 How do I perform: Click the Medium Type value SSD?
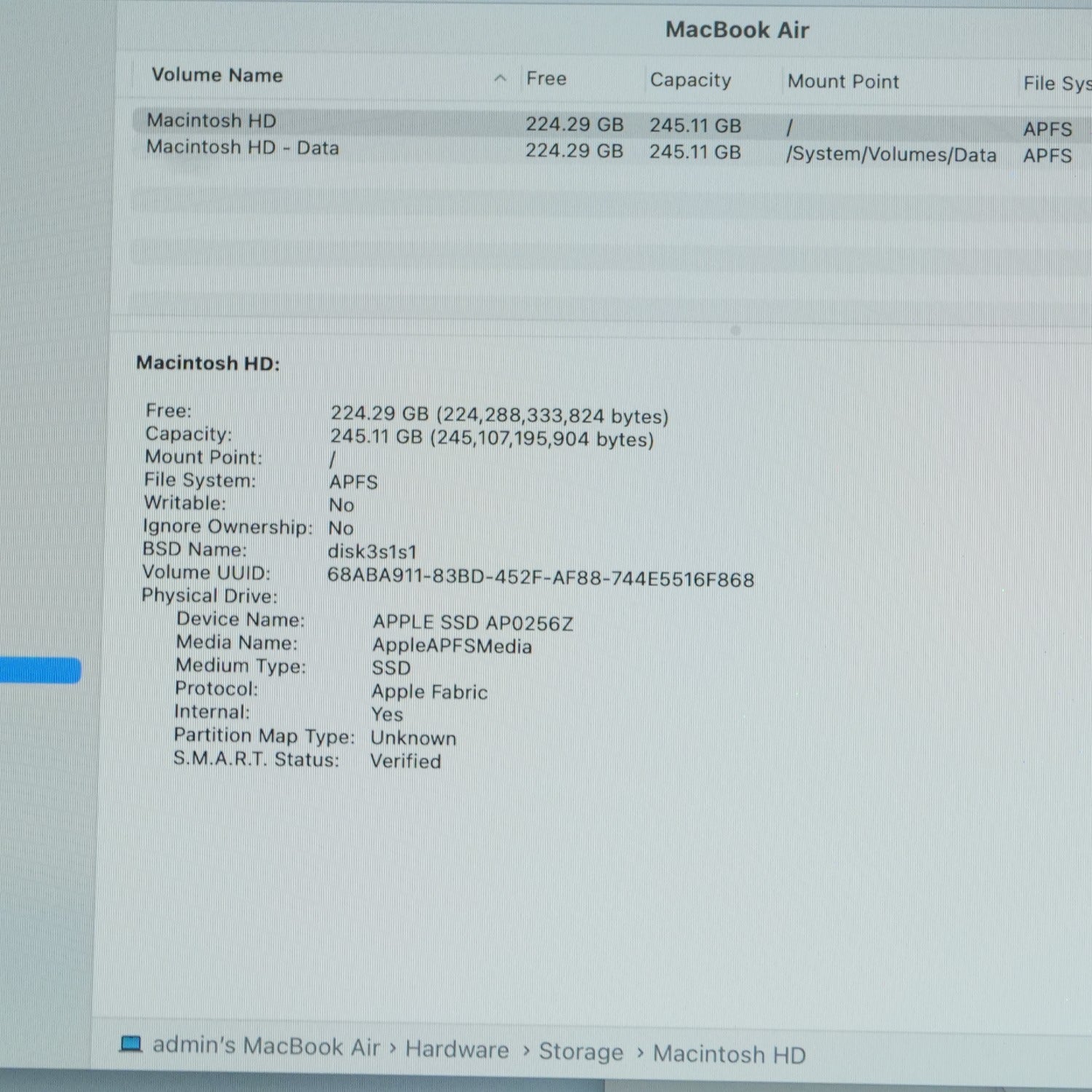point(391,668)
